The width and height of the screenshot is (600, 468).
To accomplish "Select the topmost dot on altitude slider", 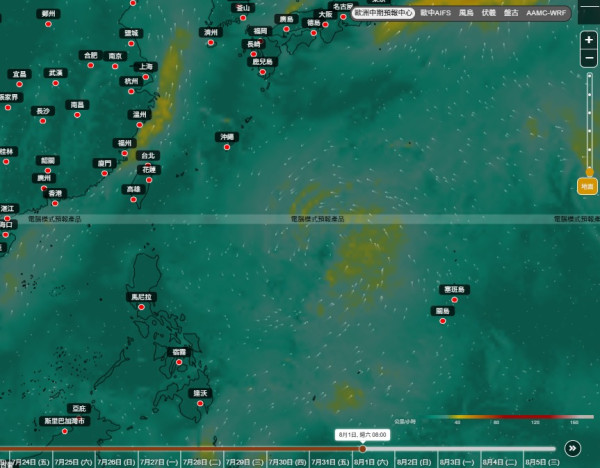I will [x=590, y=76].
